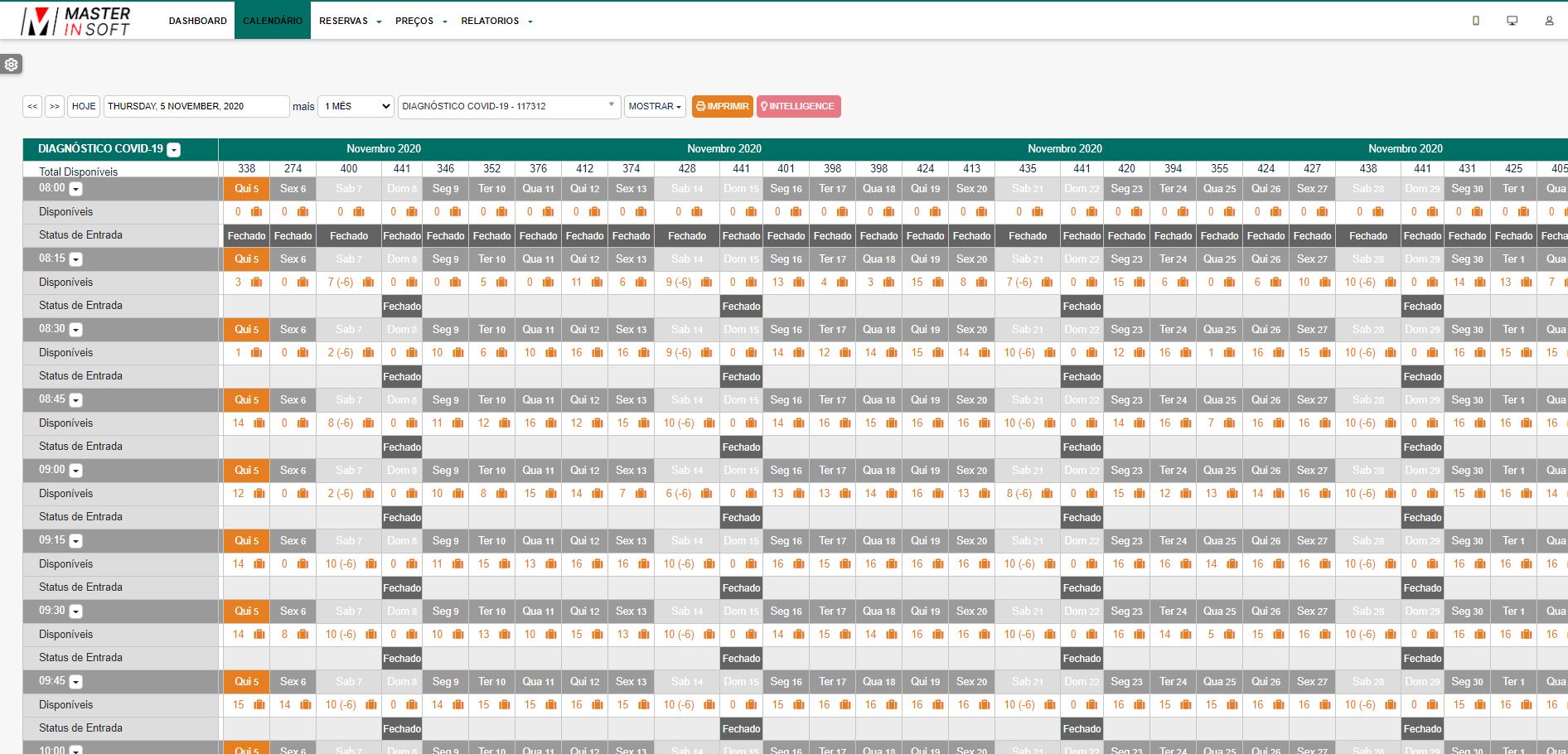Click briefcase icon for Seg 30 at 09:30

(x=1480, y=635)
